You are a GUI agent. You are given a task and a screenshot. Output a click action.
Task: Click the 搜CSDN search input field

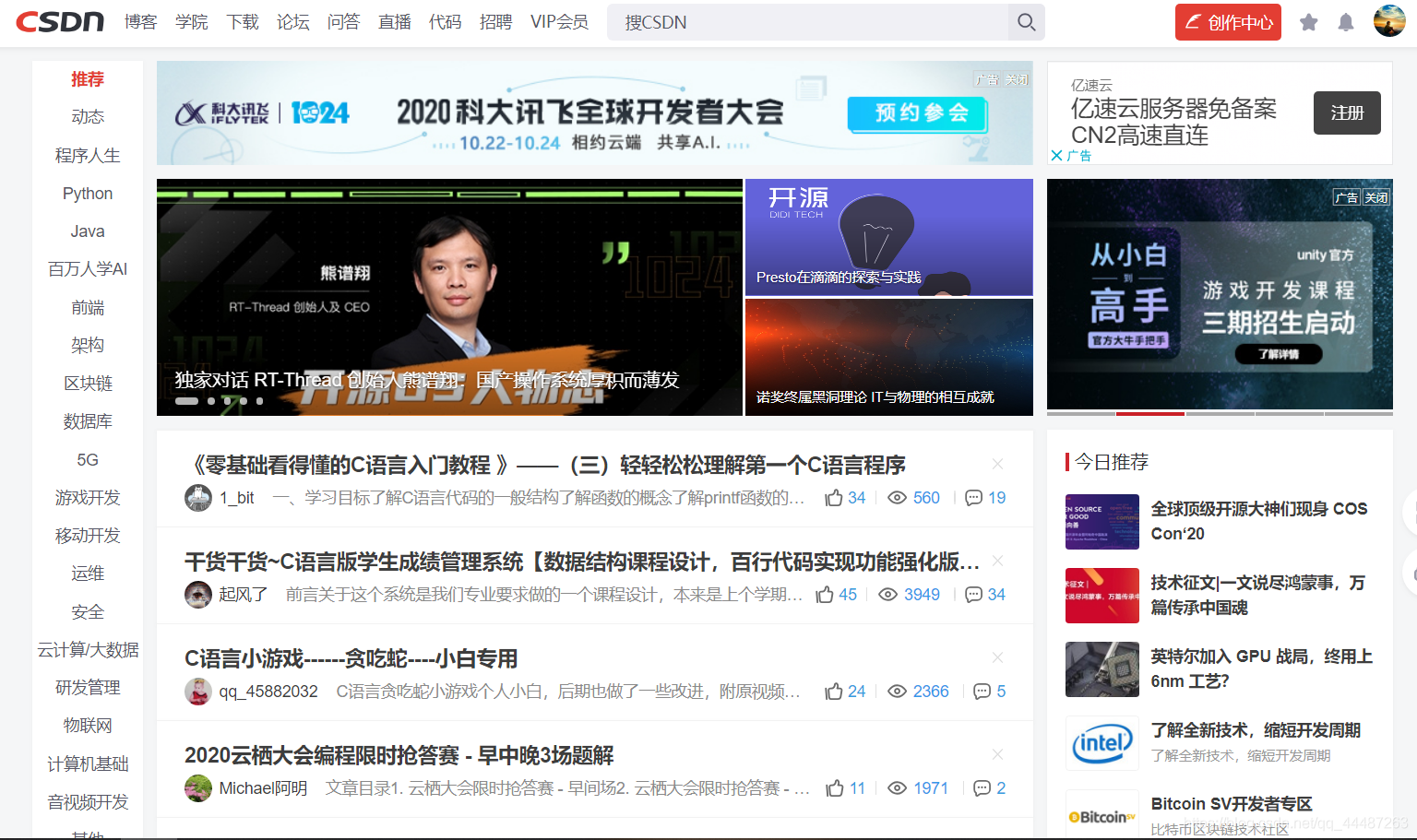pos(808,22)
